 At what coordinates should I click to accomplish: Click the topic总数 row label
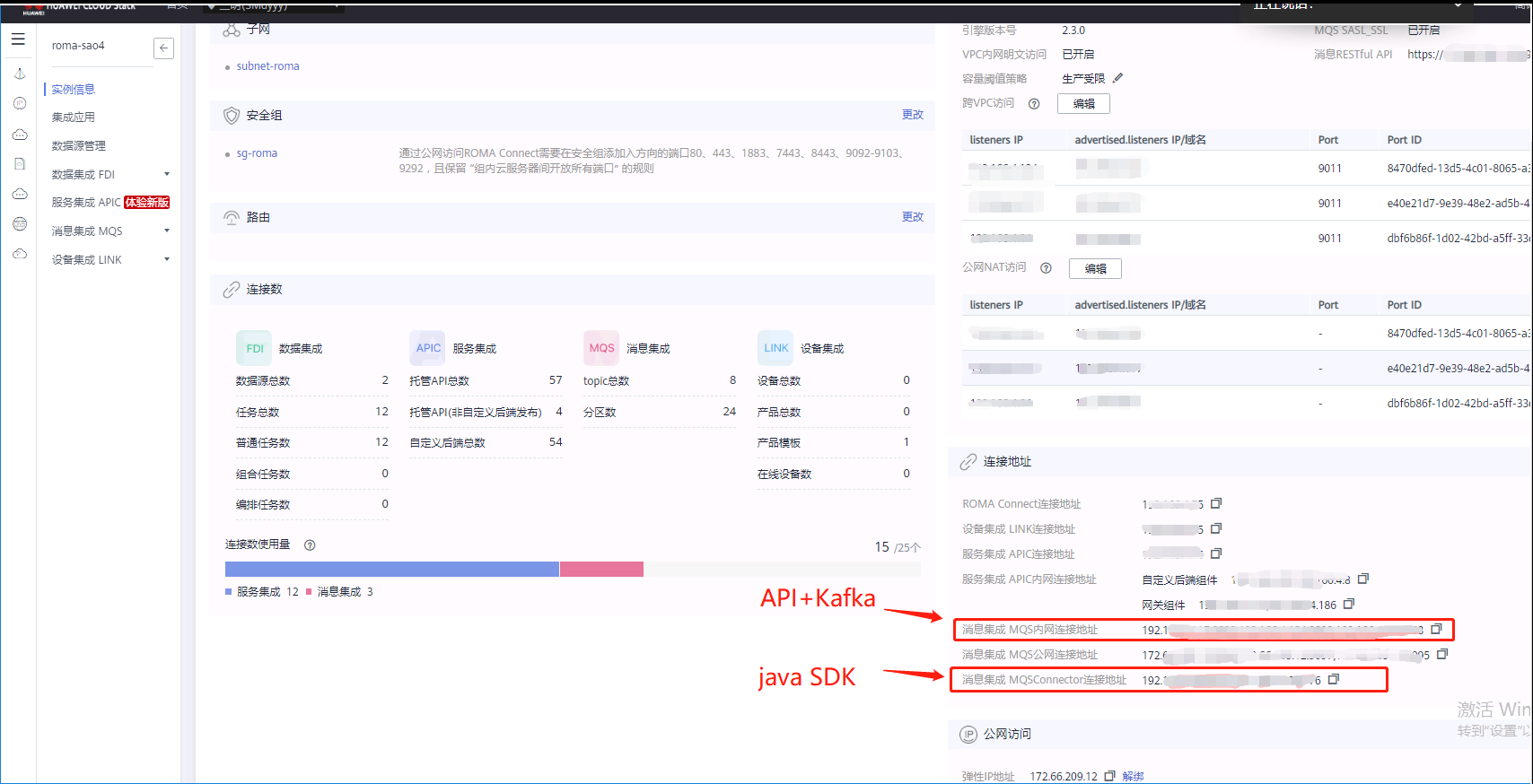click(606, 381)
